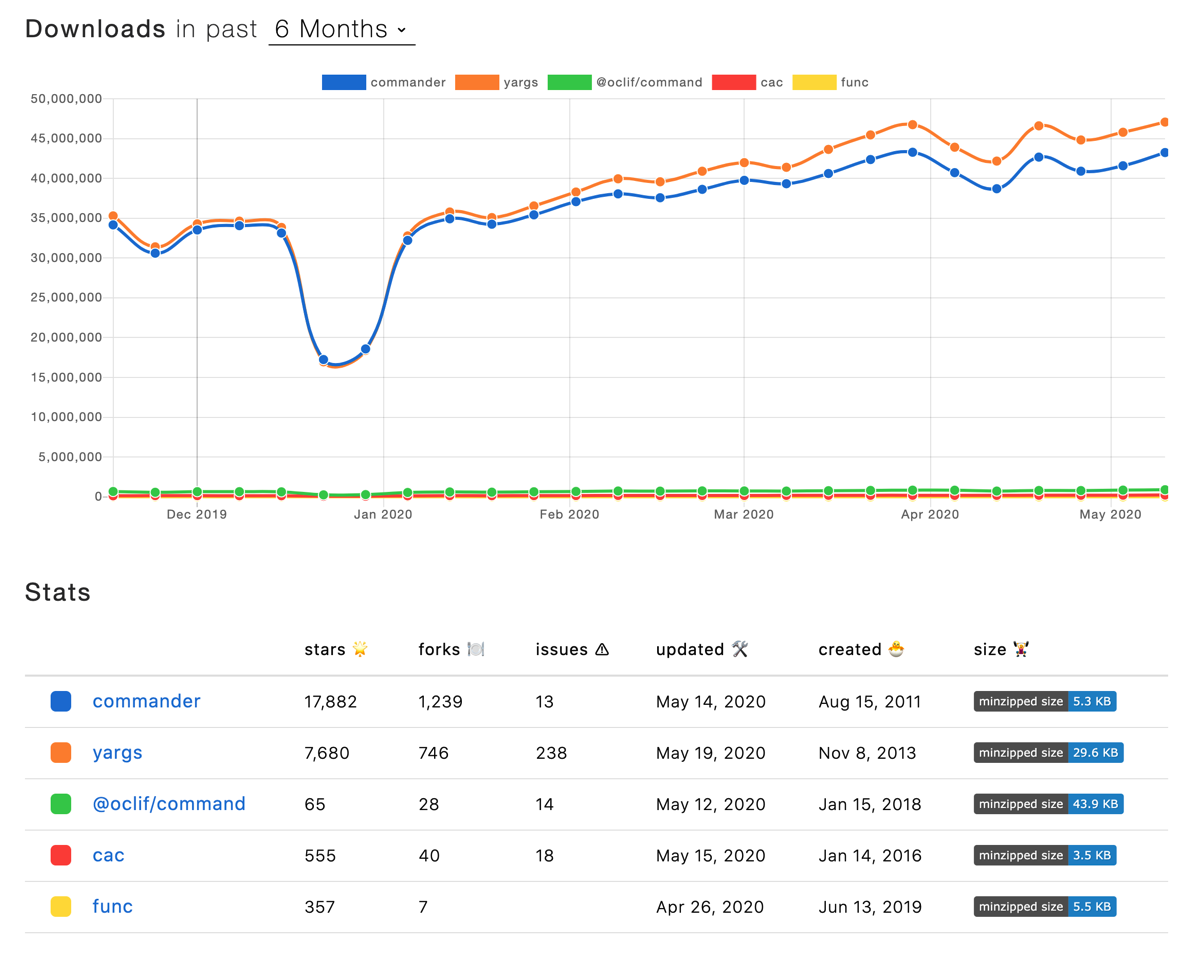Click yargs issues count 238
The width and height of the screenshot is (1190, 954).
point(551,754)
